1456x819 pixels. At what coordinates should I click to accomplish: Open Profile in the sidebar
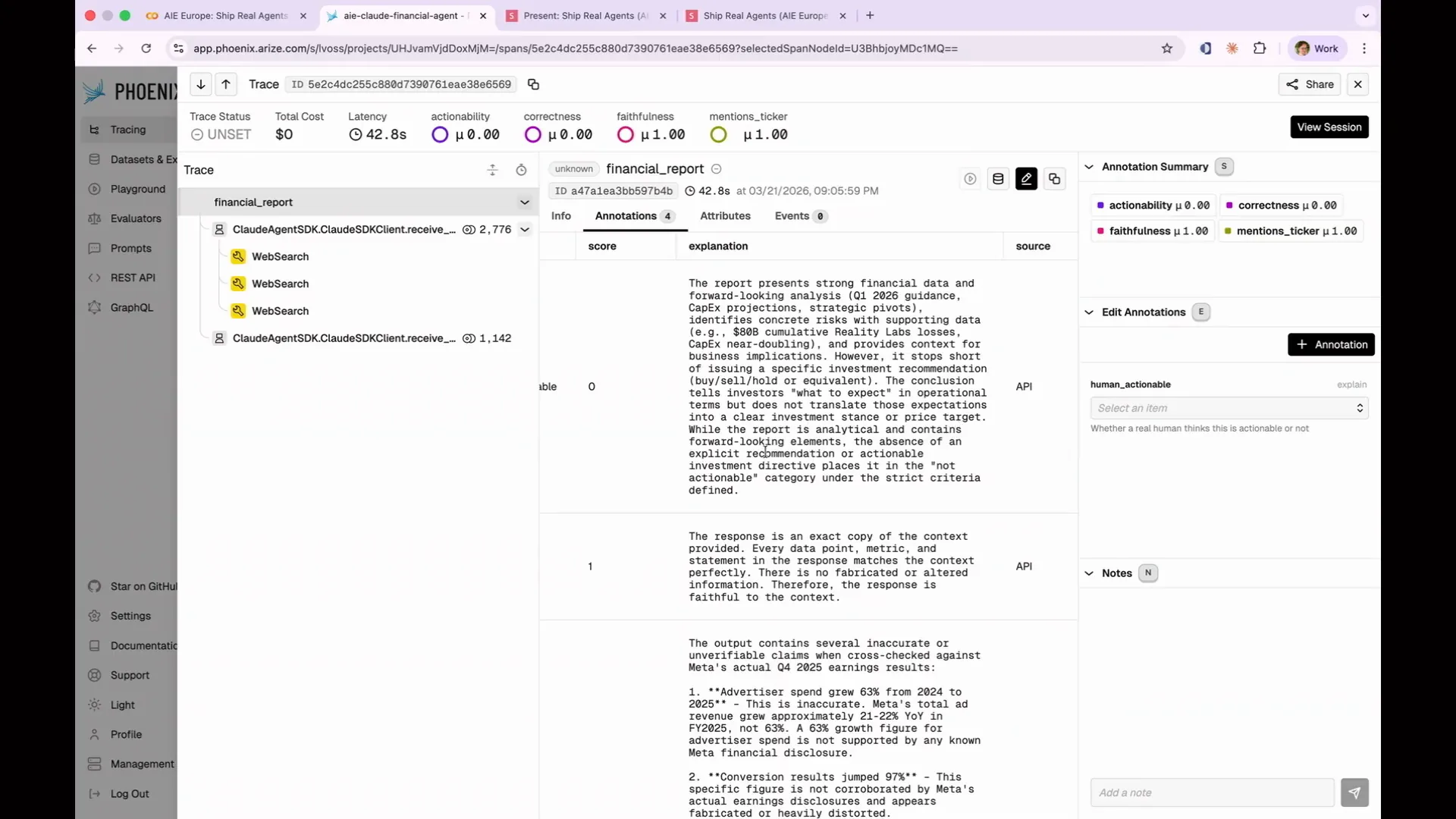point(126,734)
